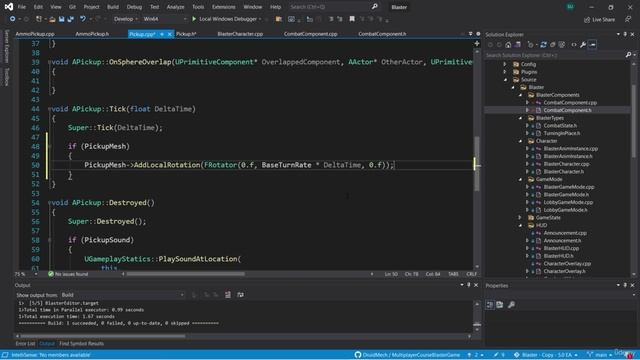Collapse the BlasterComponents folder
This screenshot has width=640, height=360.
tap(520, 95)
